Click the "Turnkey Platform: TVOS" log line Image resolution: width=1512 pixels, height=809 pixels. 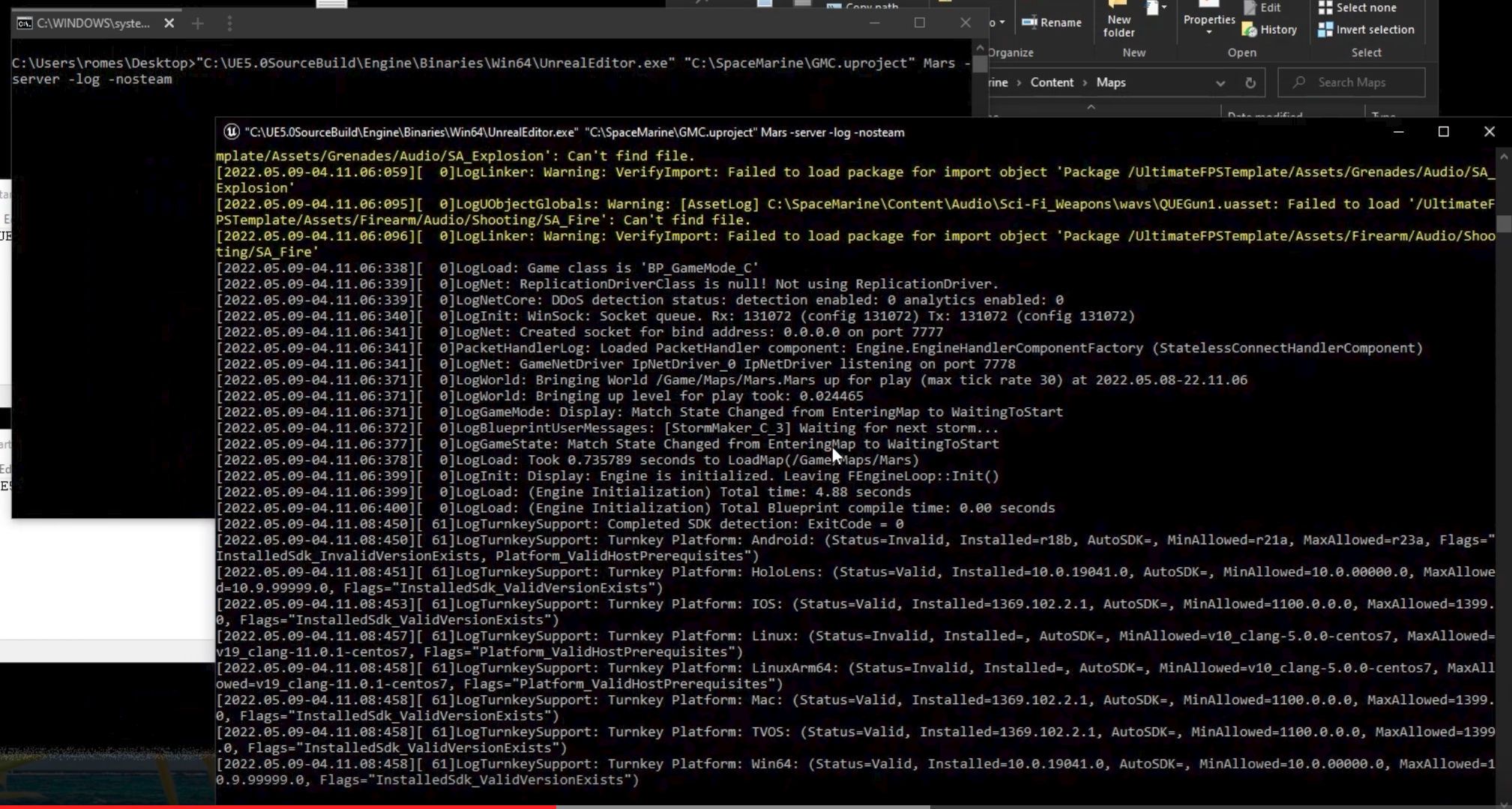pyautogui.click(x=855, y=740)
